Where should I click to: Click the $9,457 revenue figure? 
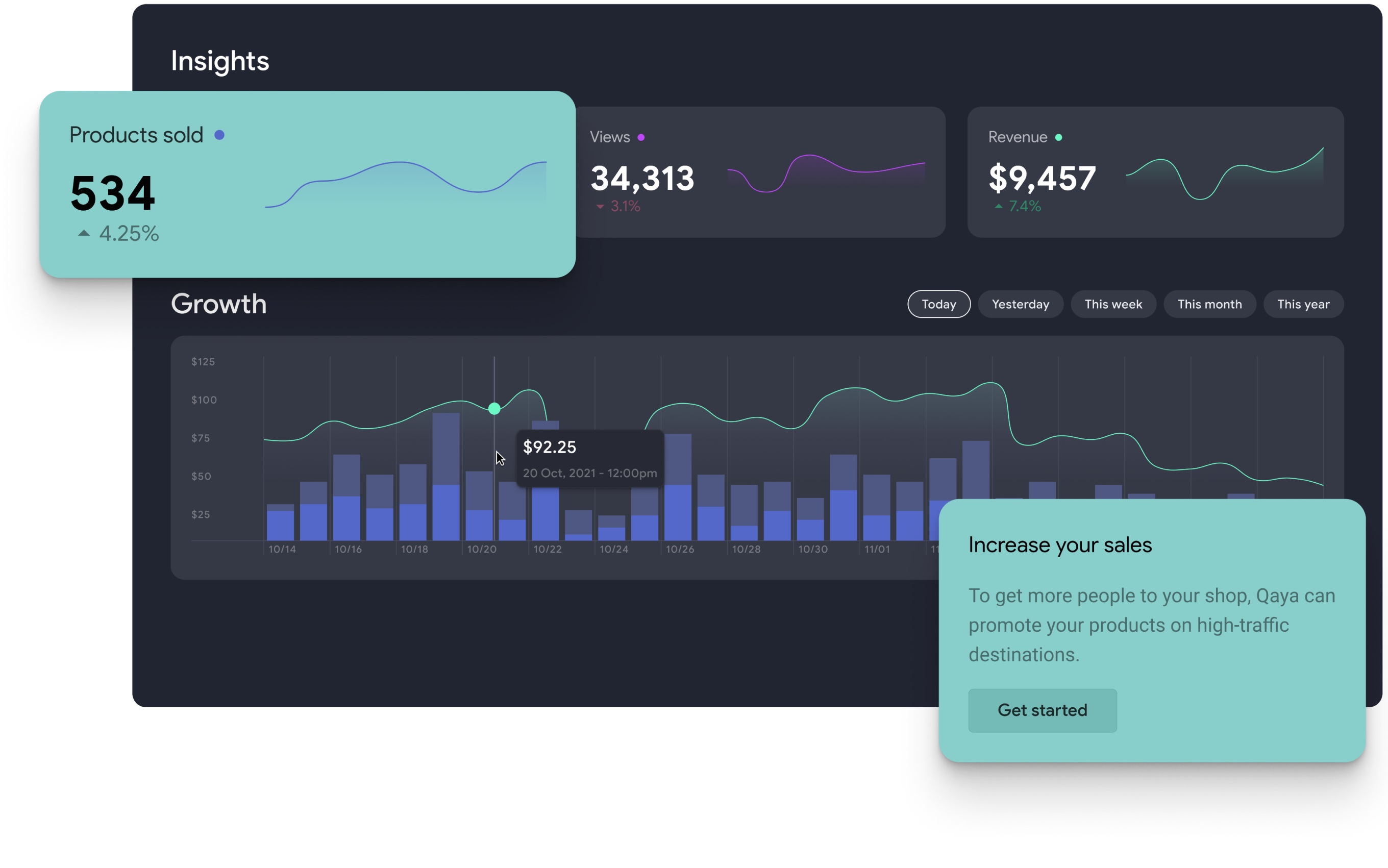1042,178
